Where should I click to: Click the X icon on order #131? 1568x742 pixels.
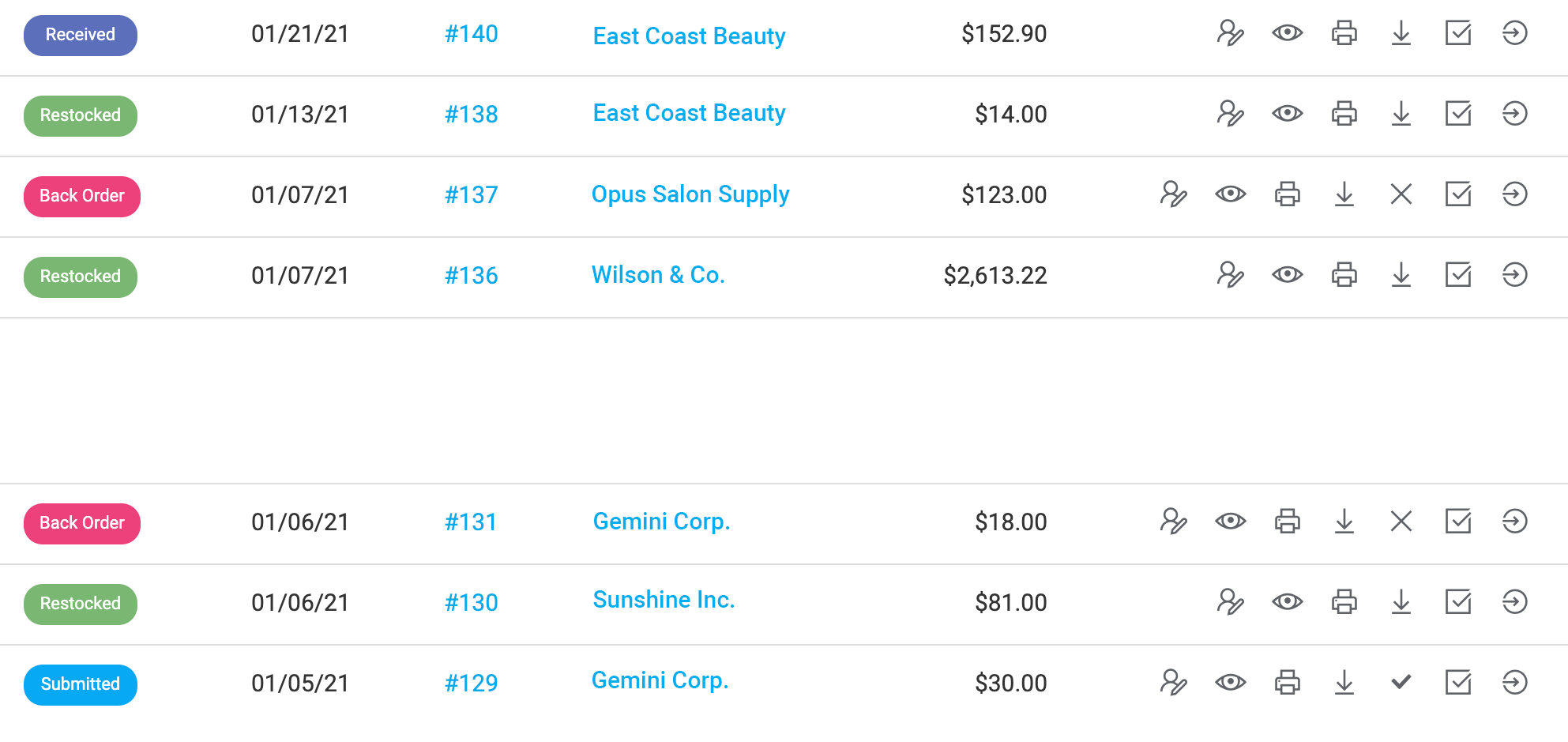(1401, 522)
